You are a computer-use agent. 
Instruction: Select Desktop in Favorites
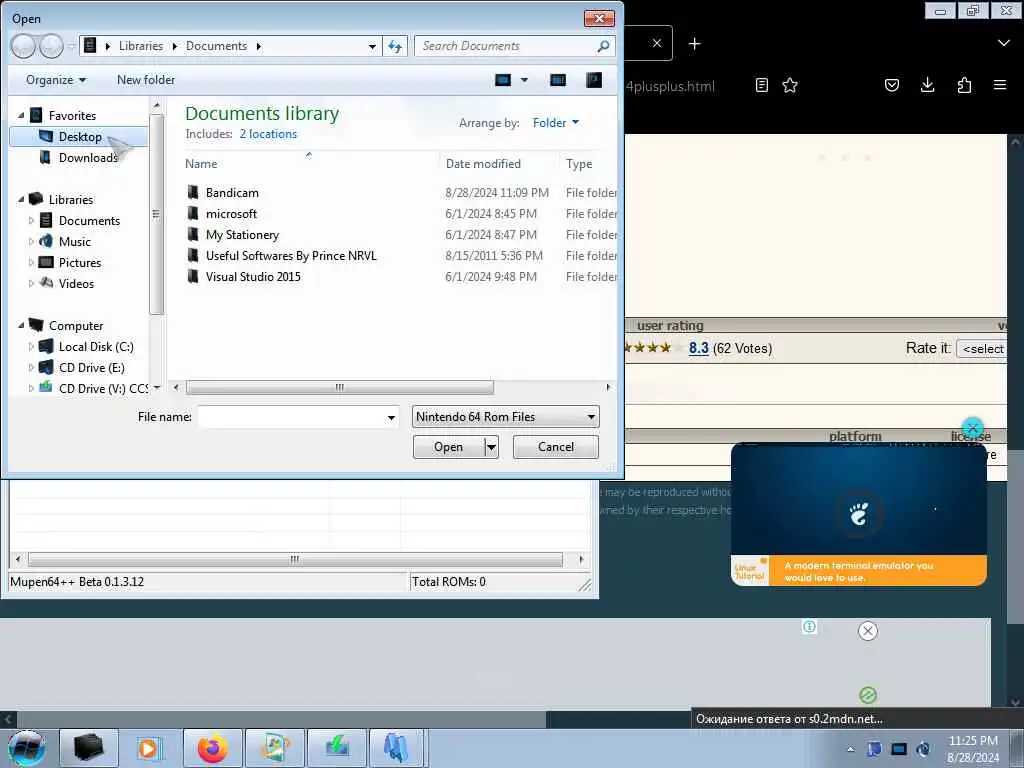click(79, 136)
